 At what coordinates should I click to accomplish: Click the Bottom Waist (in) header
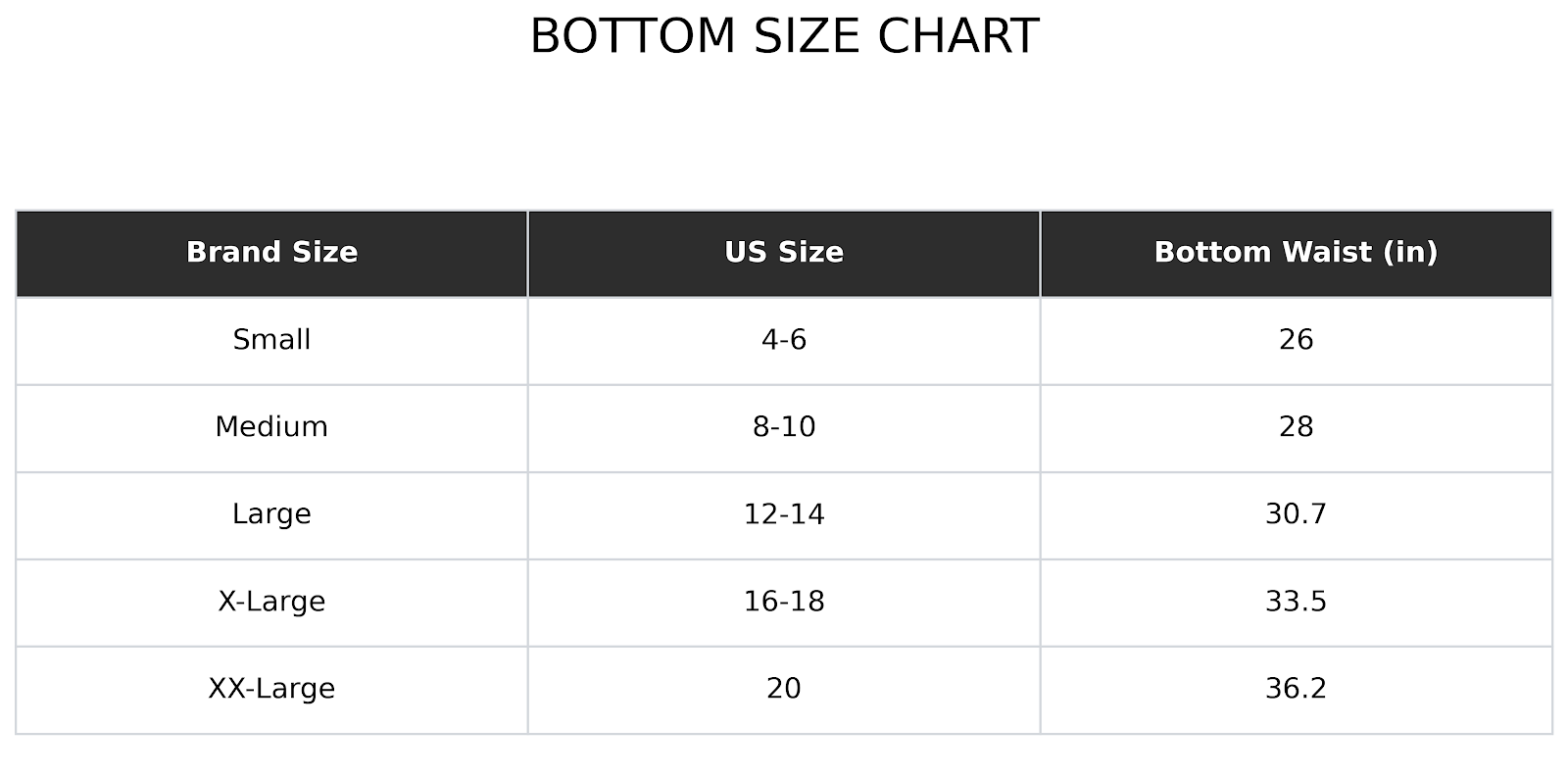pos(1296,253)
